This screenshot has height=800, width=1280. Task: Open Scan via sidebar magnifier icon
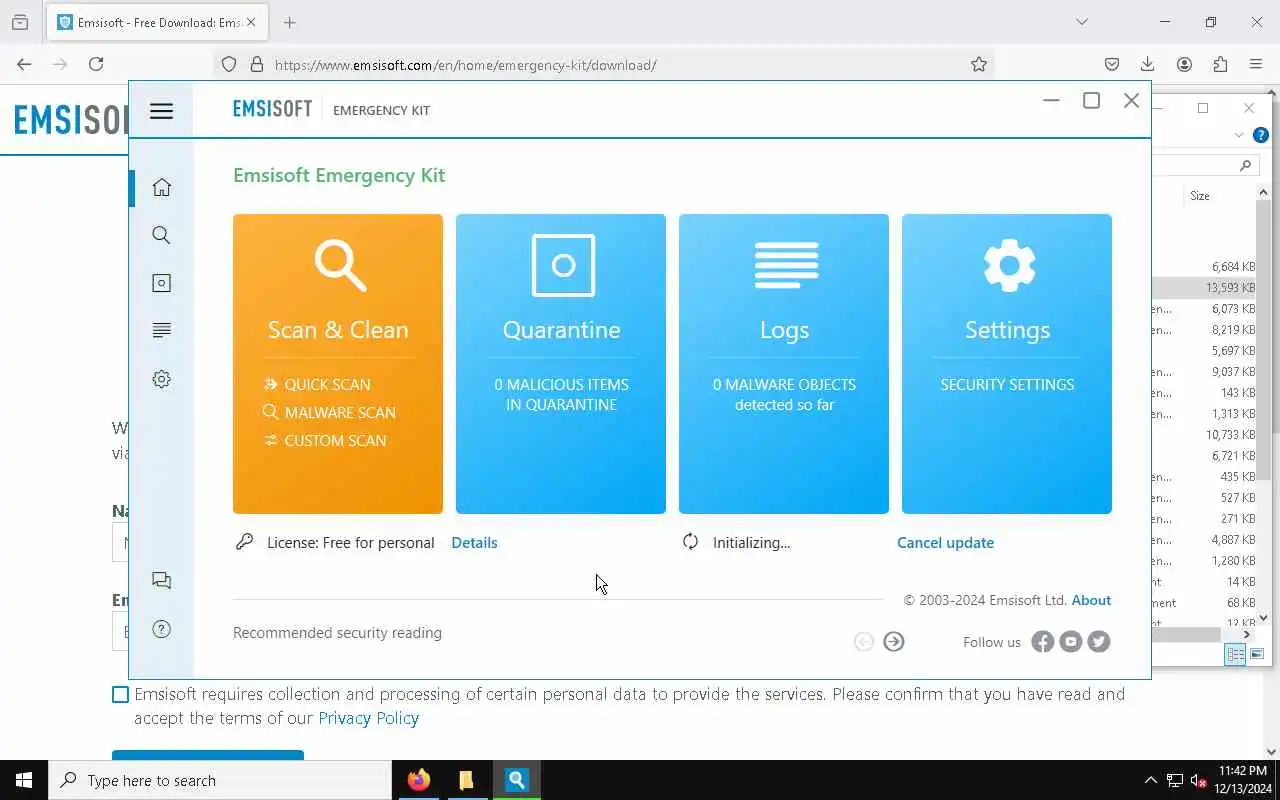161,235
